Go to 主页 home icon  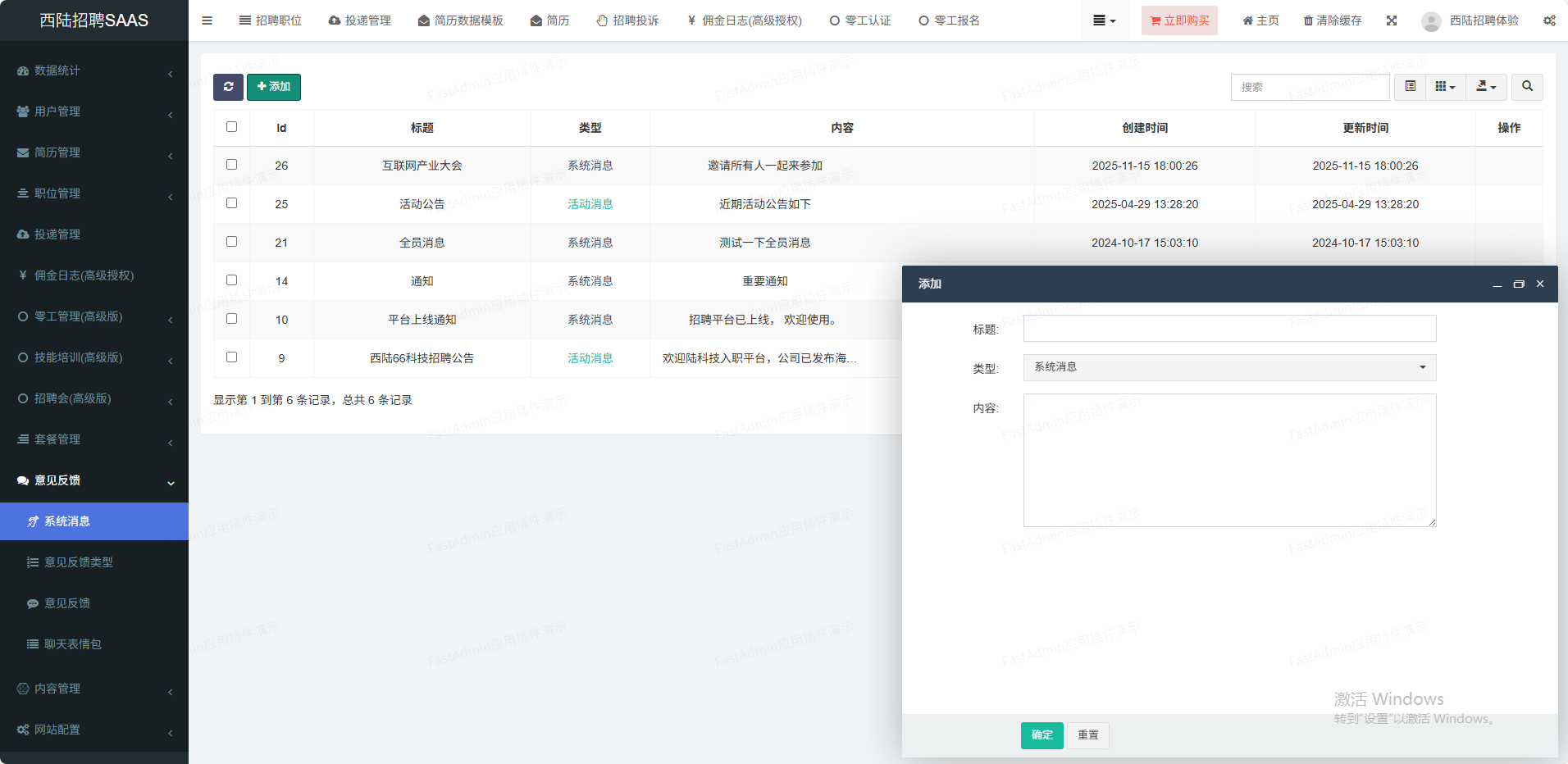pyautogui.click(x=1260, y=20)
